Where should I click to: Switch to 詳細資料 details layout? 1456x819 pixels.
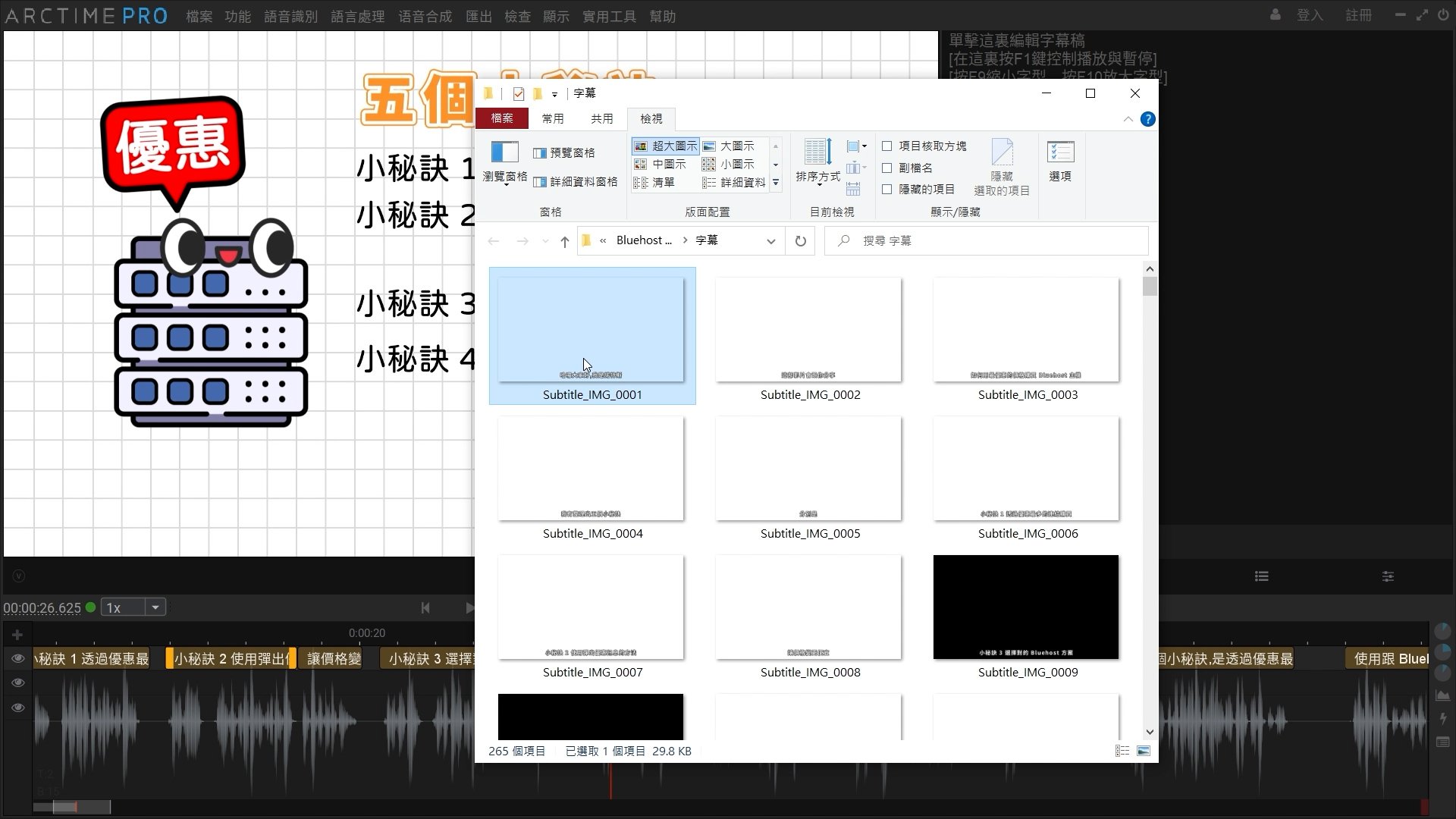[734, 183]
